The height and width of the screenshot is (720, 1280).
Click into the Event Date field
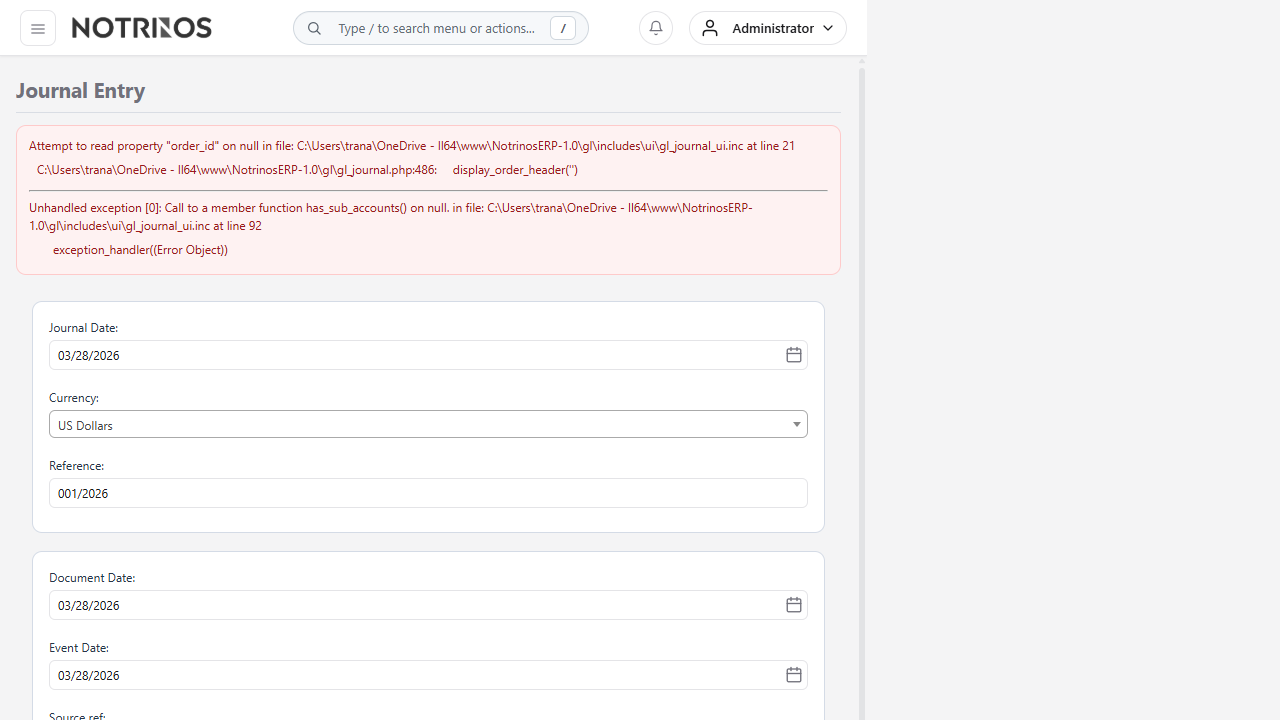point(410,675)
